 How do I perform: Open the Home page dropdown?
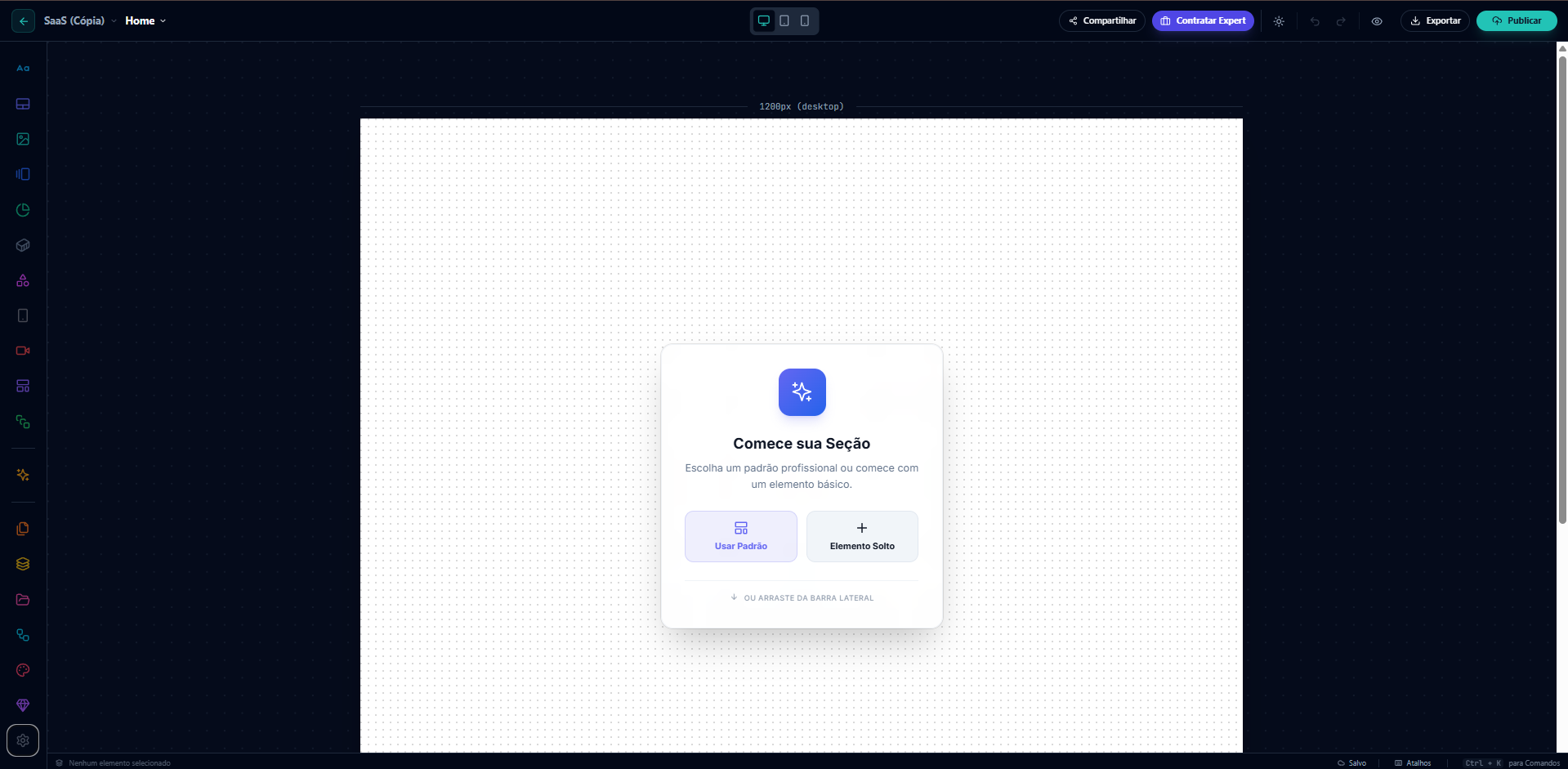(x=145, y=21)
